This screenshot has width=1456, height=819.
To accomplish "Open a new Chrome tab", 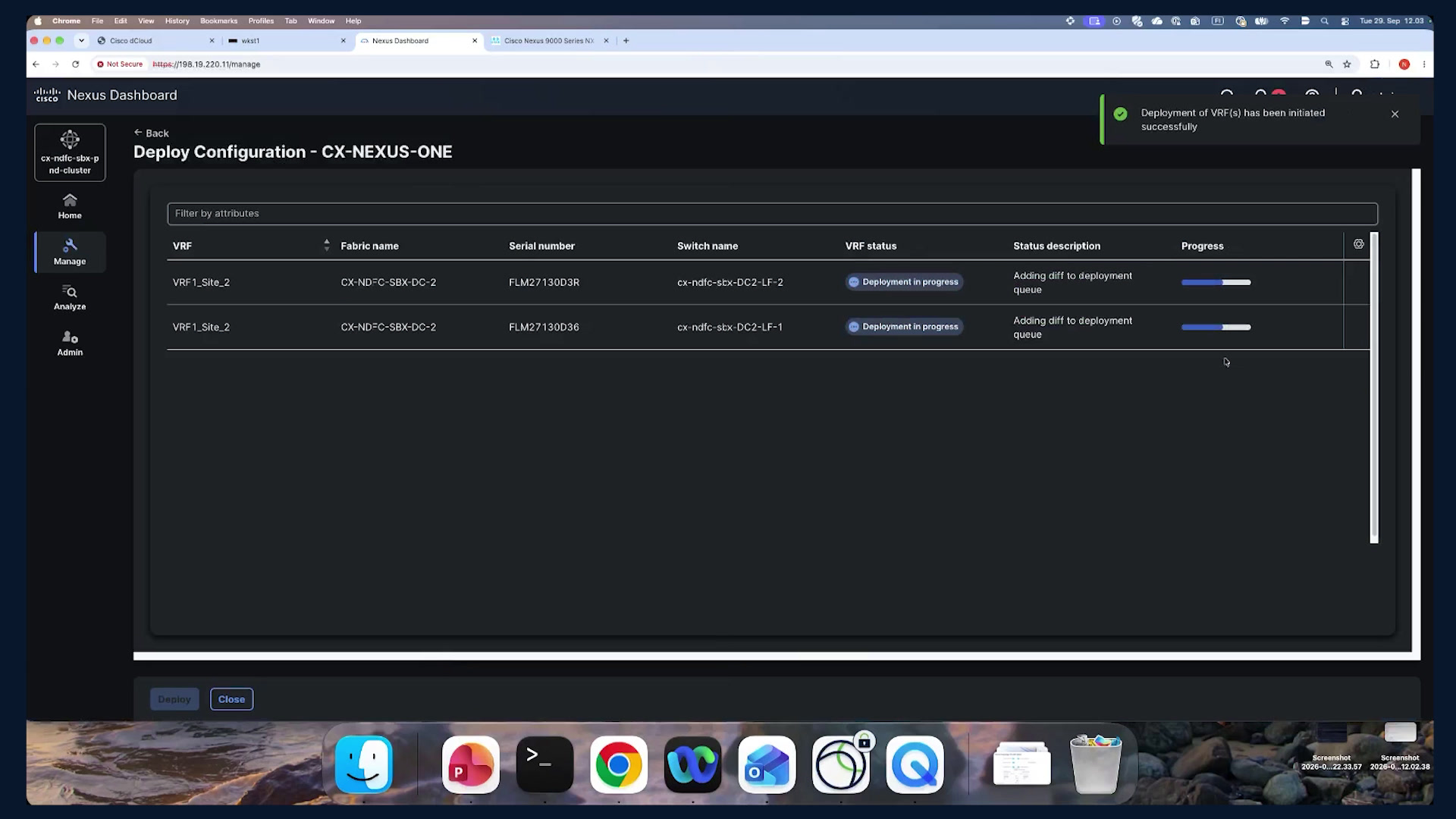I will pos(626,41).
